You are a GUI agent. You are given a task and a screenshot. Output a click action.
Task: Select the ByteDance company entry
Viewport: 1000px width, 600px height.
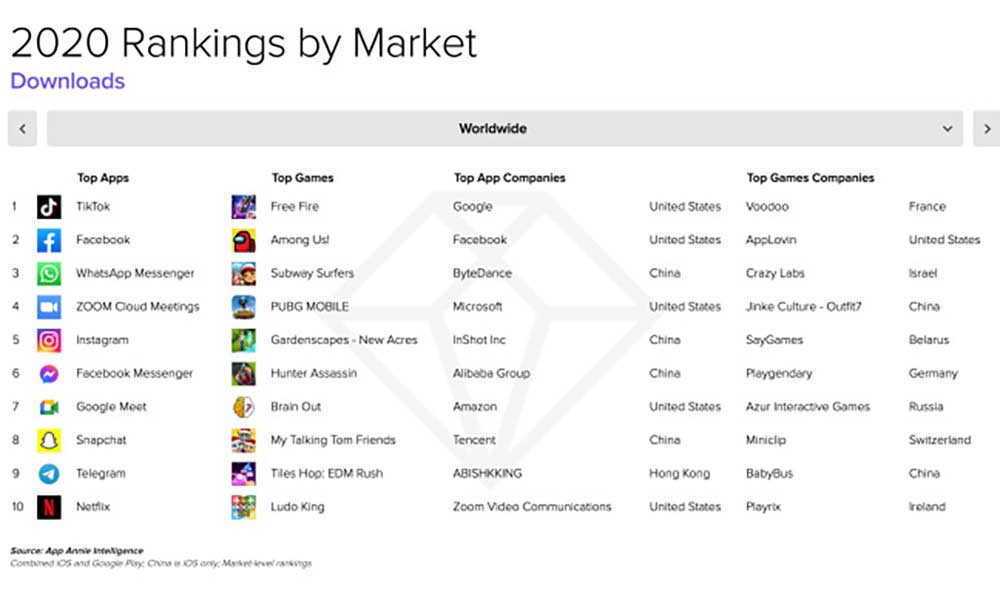click(x=482, y=273)
